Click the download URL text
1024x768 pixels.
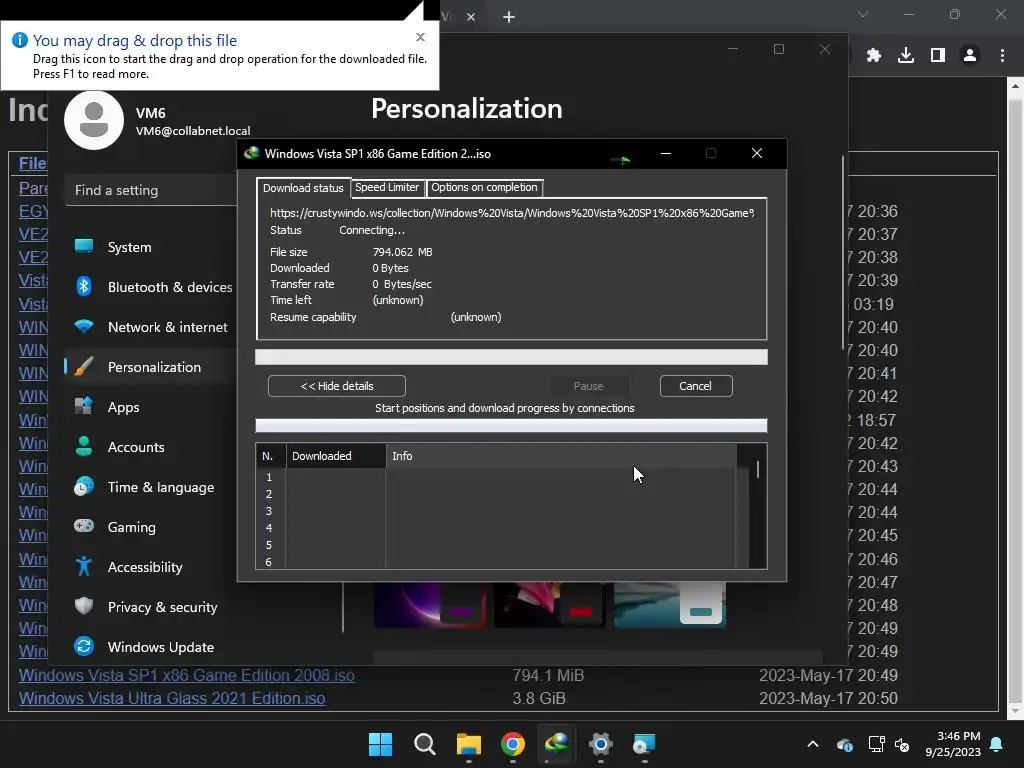[512, 213]
